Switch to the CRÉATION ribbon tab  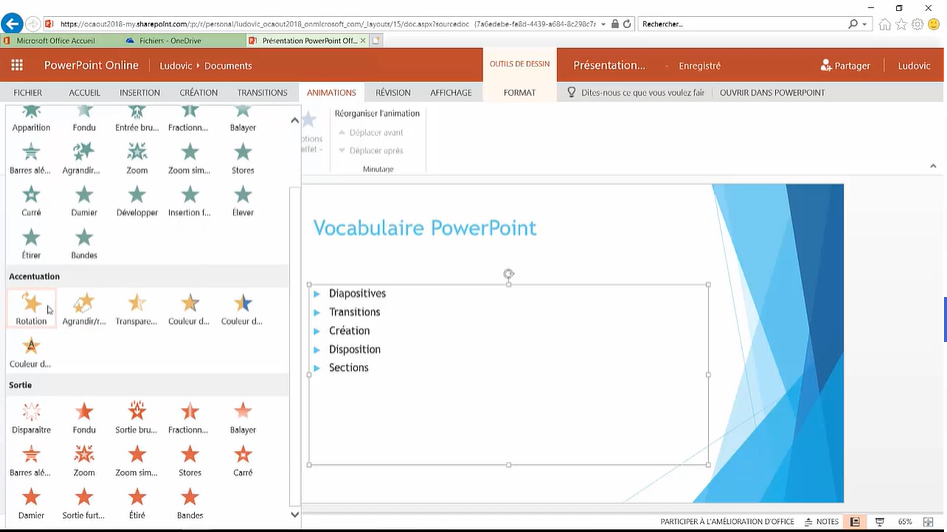coord(198,92)
